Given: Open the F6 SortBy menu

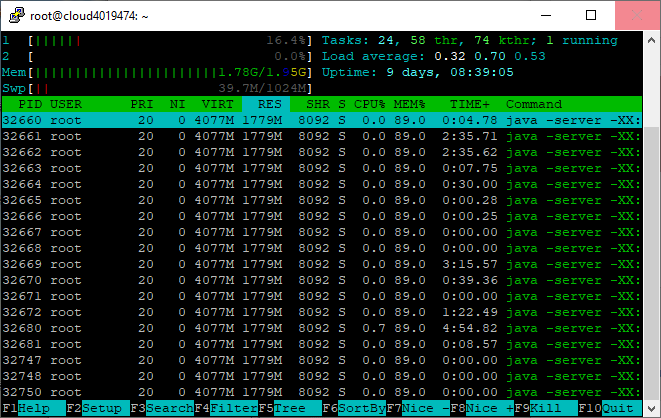Looking at the screenshot, I should point(355,408).
